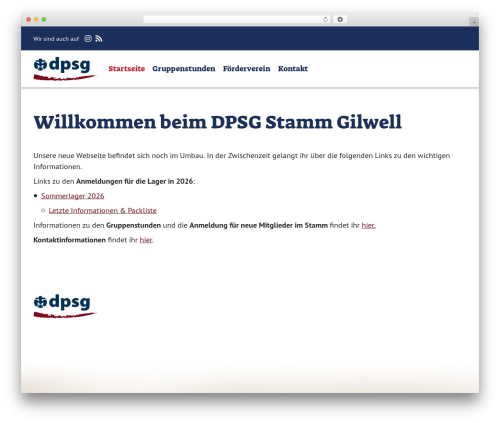
Task: Close the window with the red button
Action: tap(29, 20)
